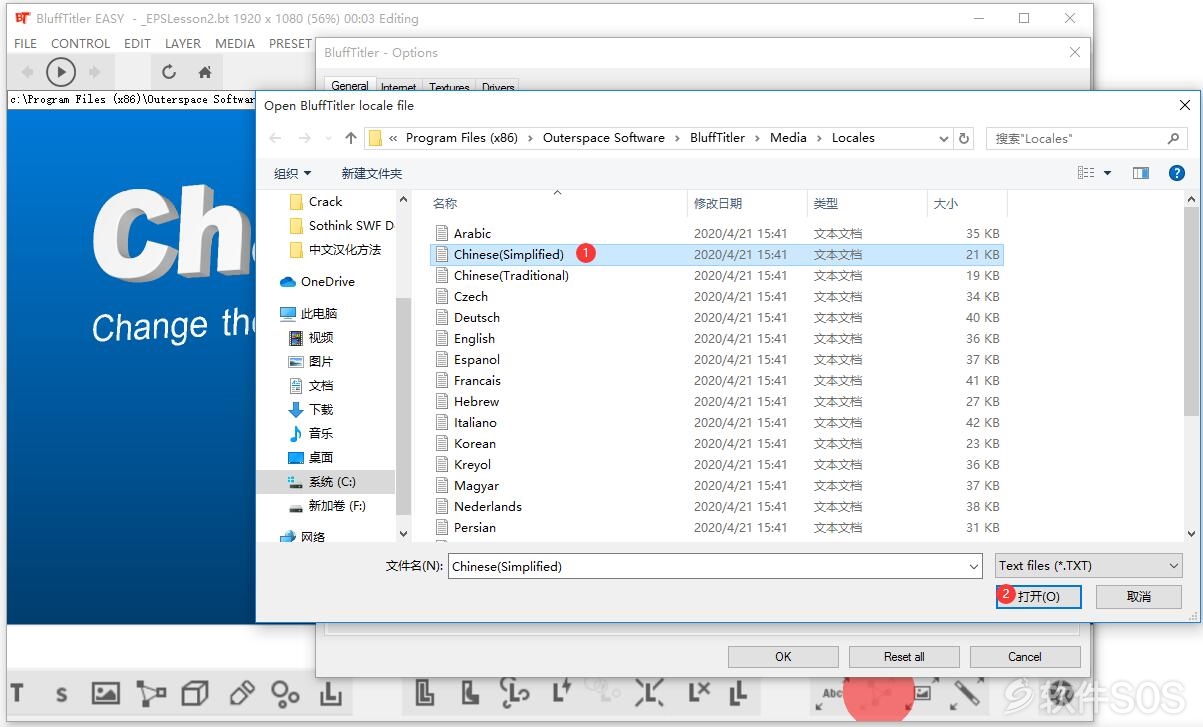
Task: Open the MEDIA menu in BluffTitler
Action: coord(235,43)
